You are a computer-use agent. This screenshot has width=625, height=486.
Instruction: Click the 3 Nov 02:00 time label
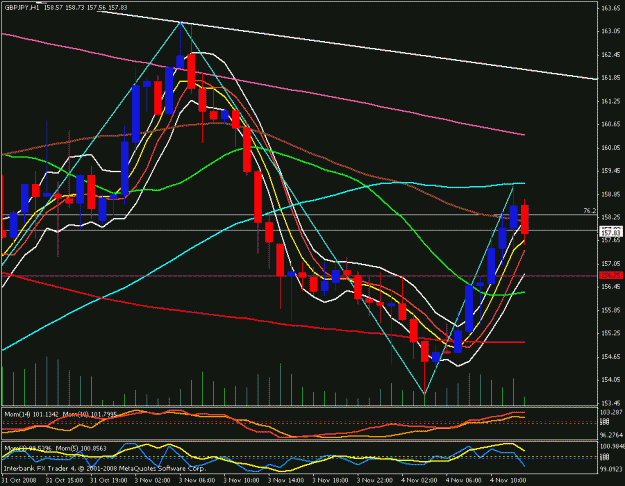tap(153, 480)
